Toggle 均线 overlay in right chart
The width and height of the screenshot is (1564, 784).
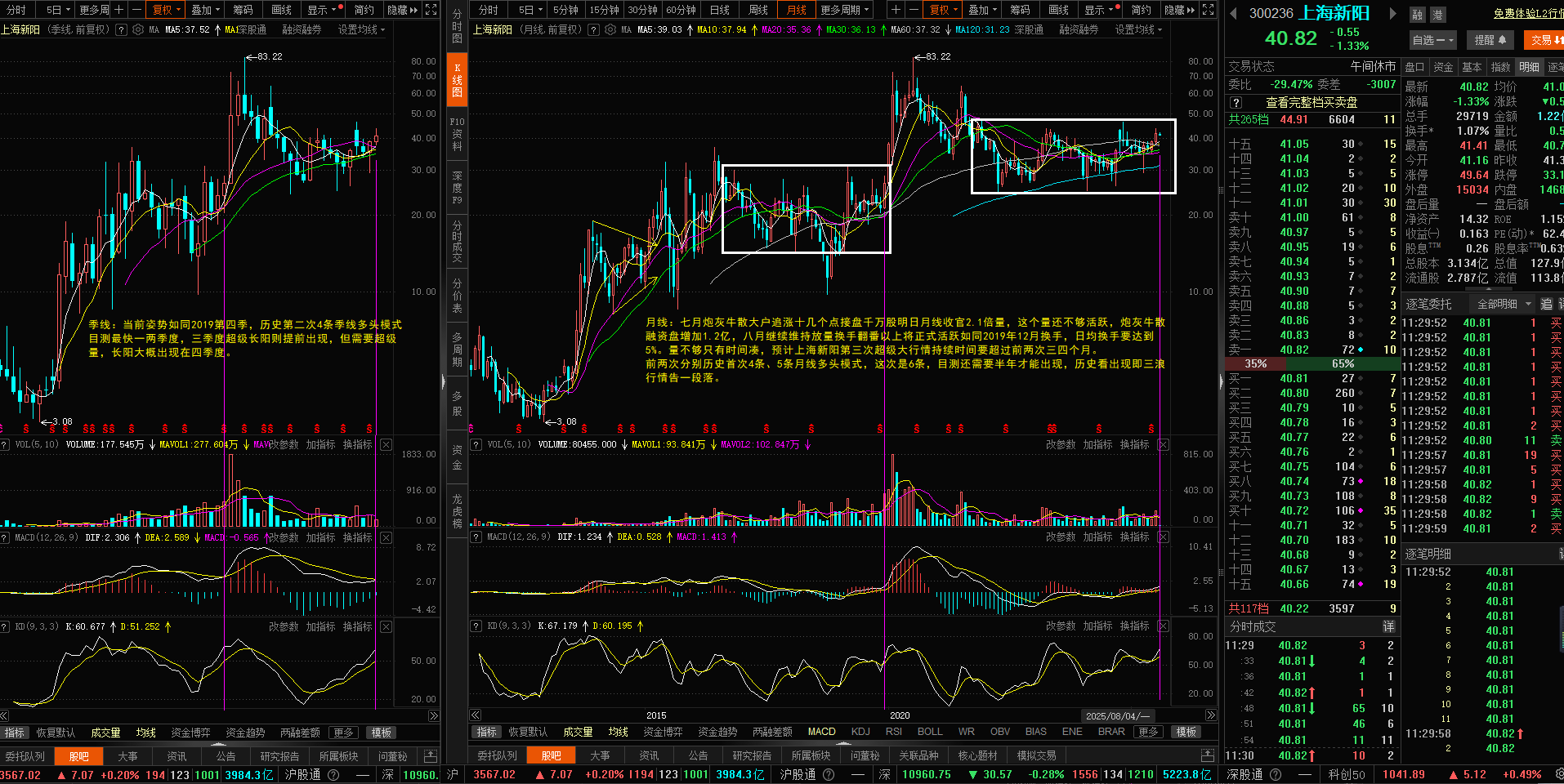(618, 732)
